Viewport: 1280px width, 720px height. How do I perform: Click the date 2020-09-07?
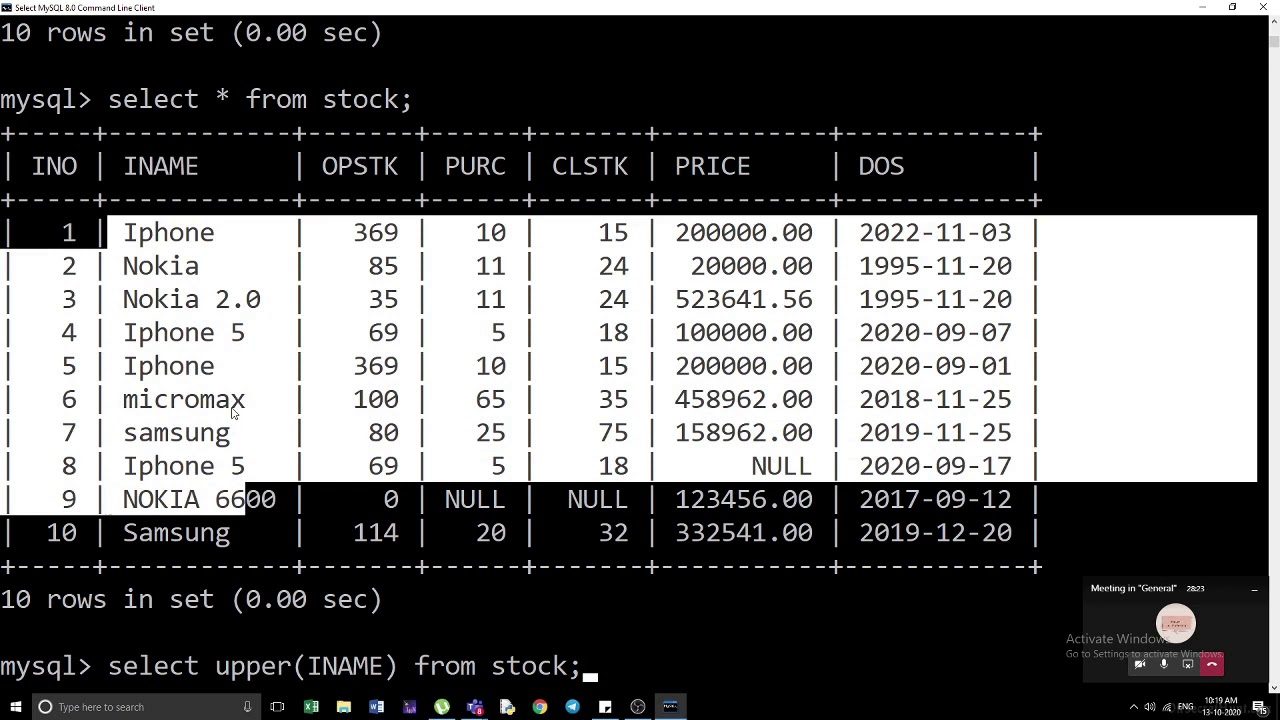935,332
